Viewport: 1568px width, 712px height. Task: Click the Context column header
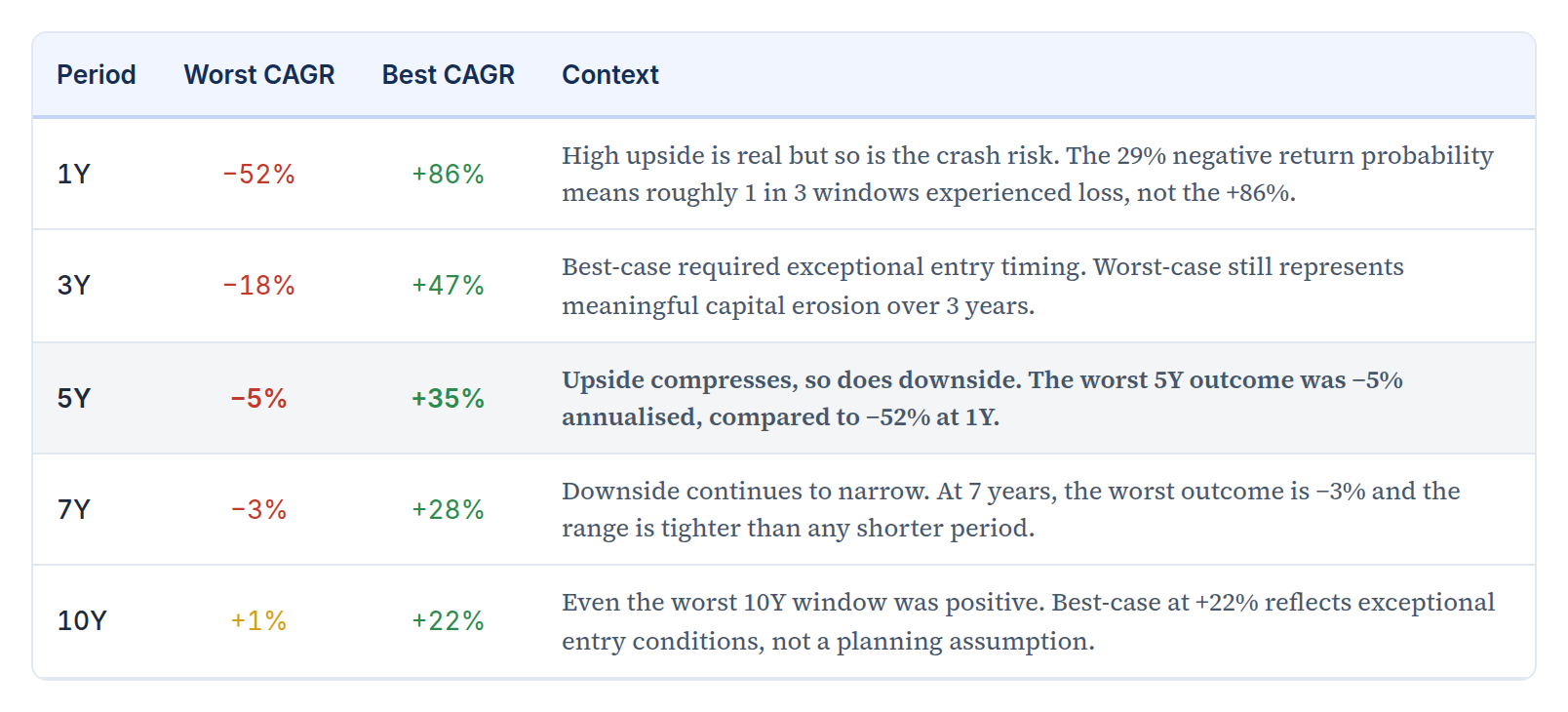(609, 75)
